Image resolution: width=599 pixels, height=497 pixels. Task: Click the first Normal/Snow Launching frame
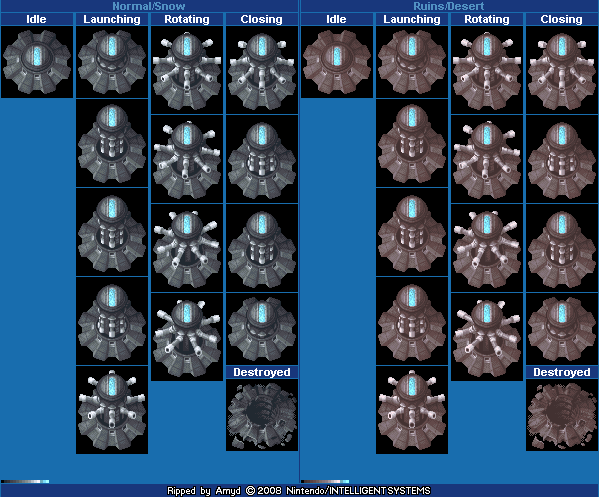(x=112, y=62)
